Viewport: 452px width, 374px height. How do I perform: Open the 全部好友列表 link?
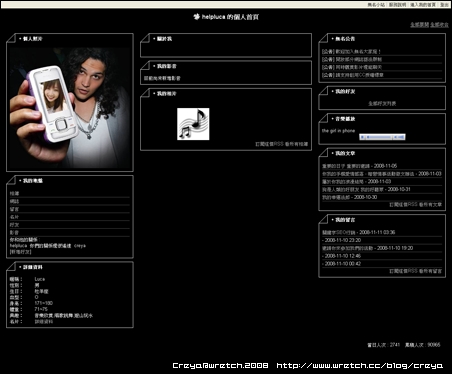click(382, 104)
